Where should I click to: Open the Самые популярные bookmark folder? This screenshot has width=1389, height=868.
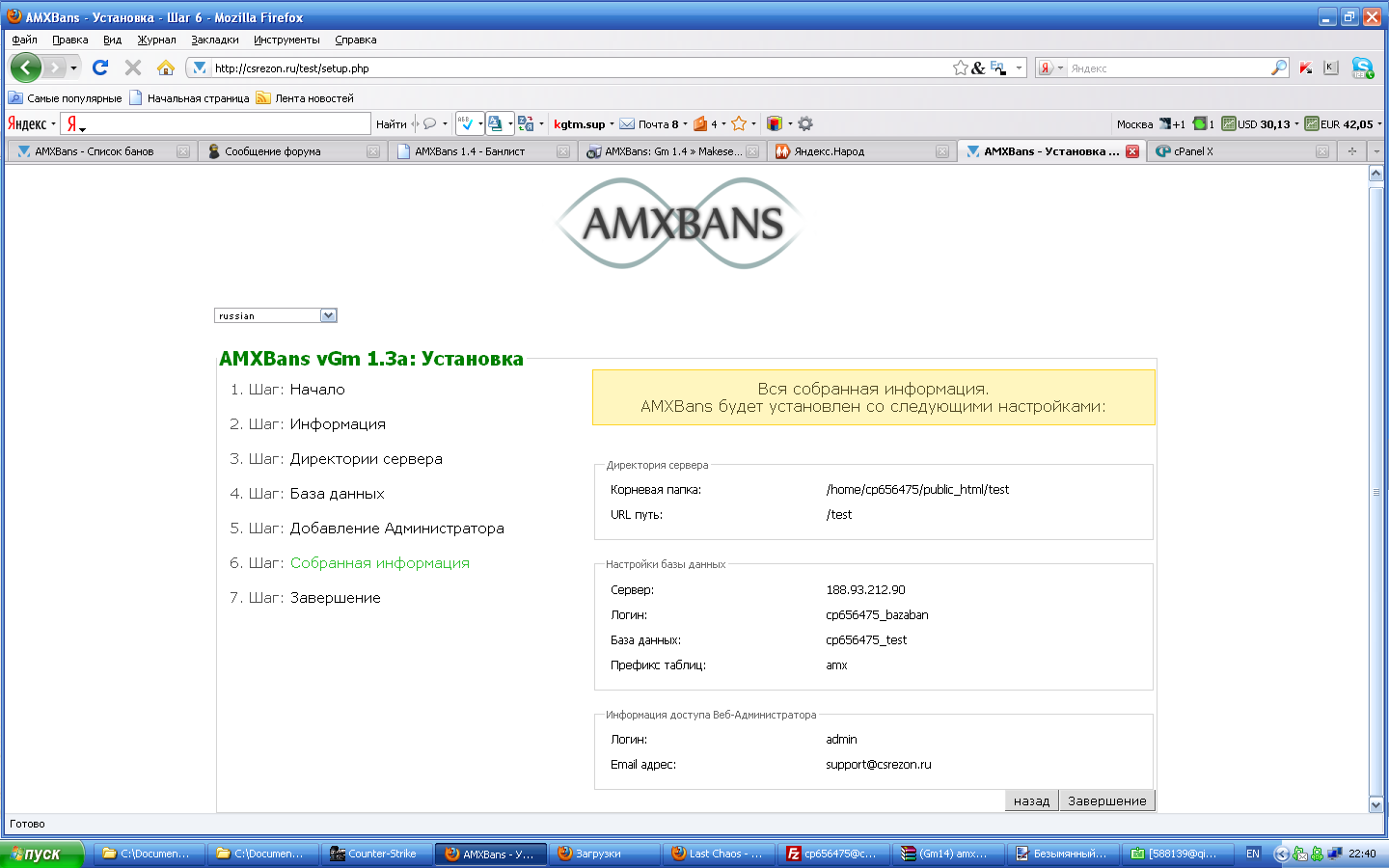click(66, 97)
